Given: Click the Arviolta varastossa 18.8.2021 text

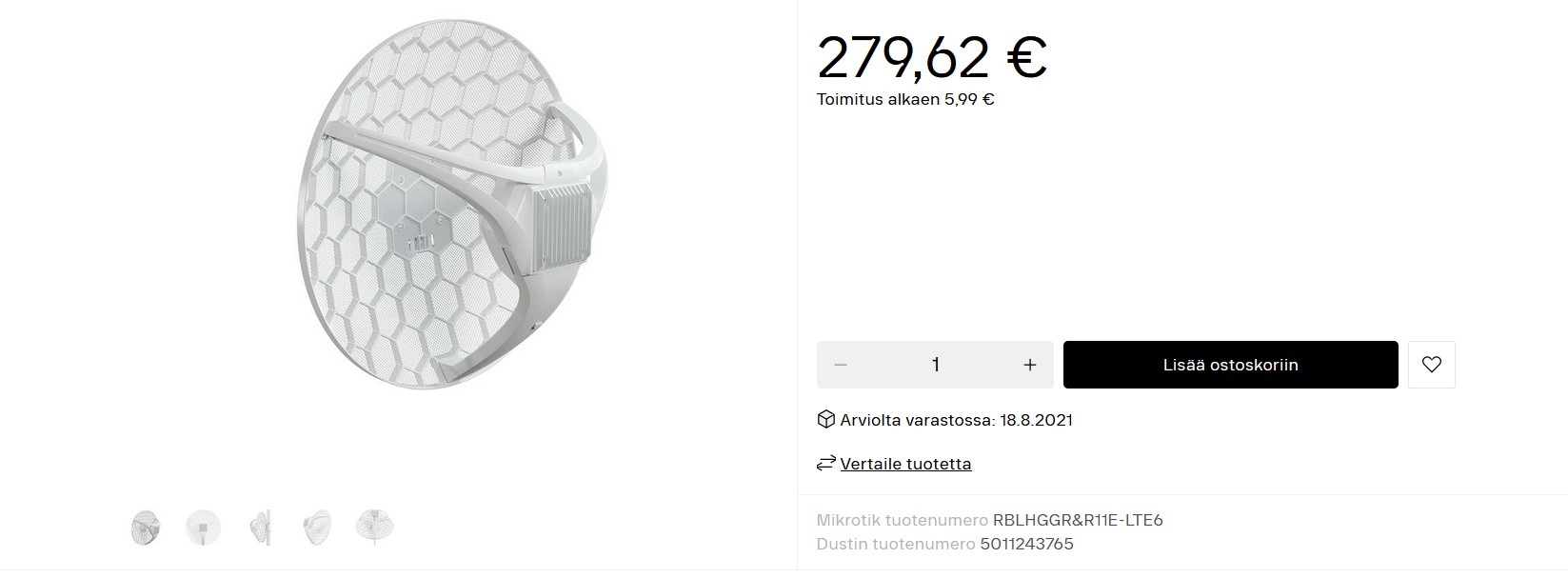Looking at the screenshot, I should [x=956, y=420].
